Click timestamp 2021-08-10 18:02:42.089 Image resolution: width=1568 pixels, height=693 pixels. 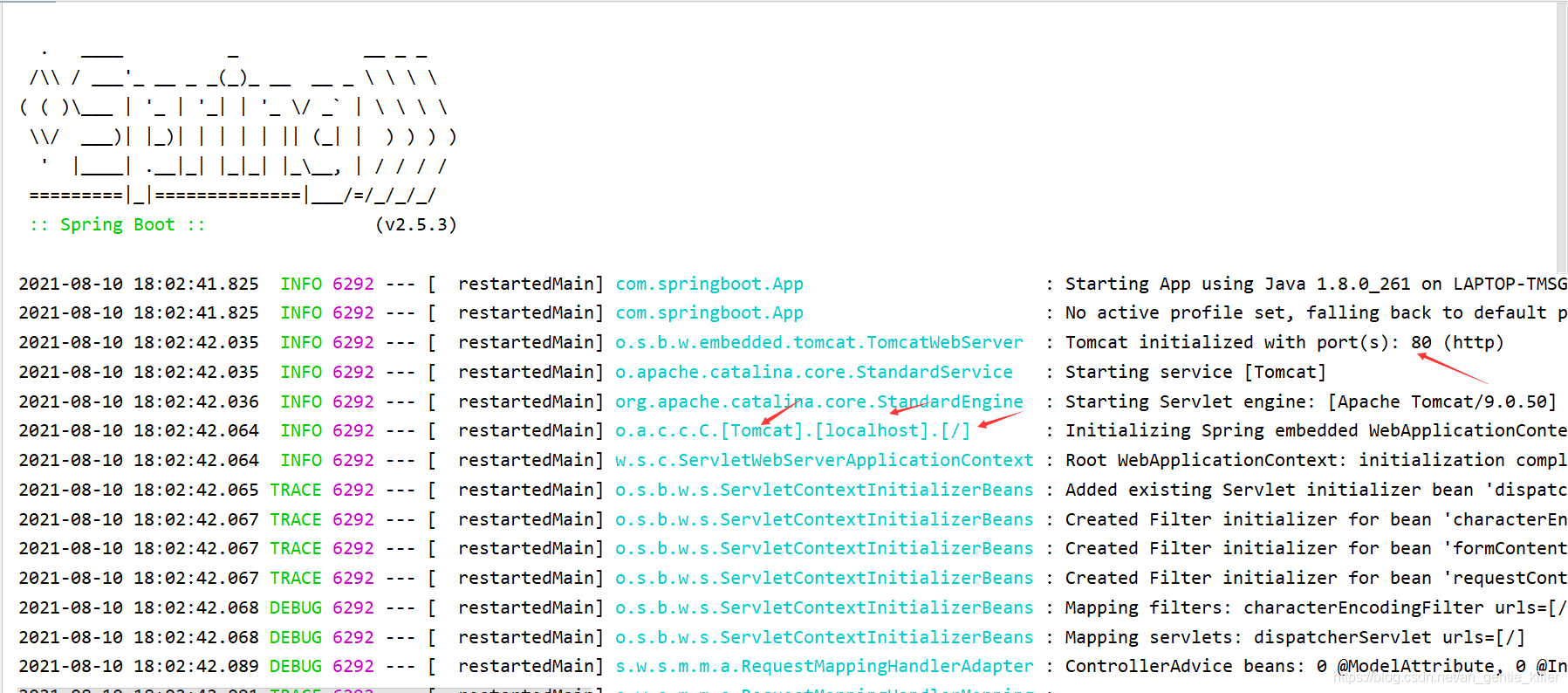point(139,666)
